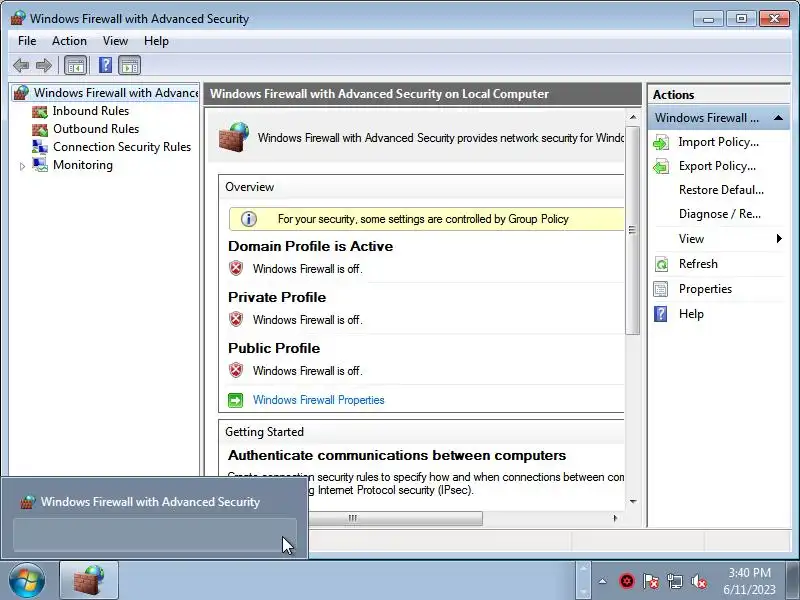The height and width of the screenshot is (600, 800).
Task: Open the Action menu
Action: [69, 41]
